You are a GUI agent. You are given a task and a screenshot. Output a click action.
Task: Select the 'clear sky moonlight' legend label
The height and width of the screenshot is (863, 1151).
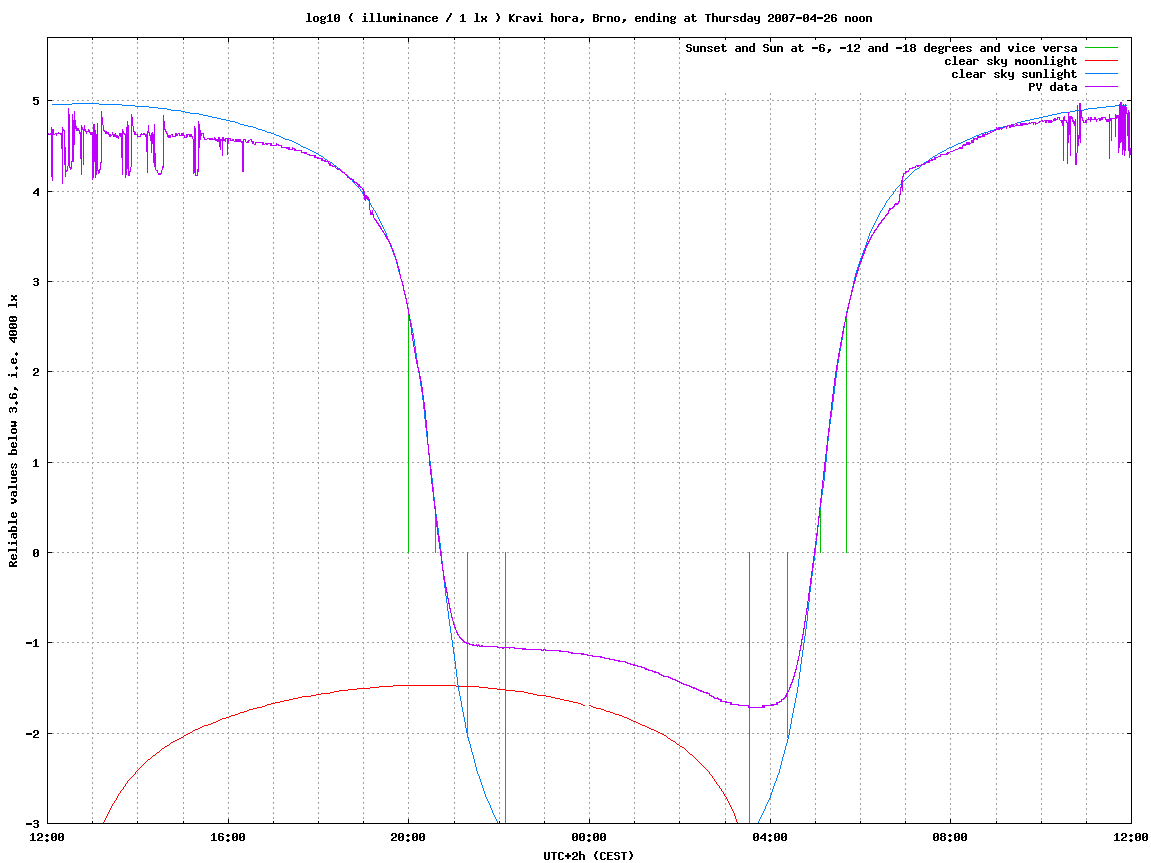1010,61
